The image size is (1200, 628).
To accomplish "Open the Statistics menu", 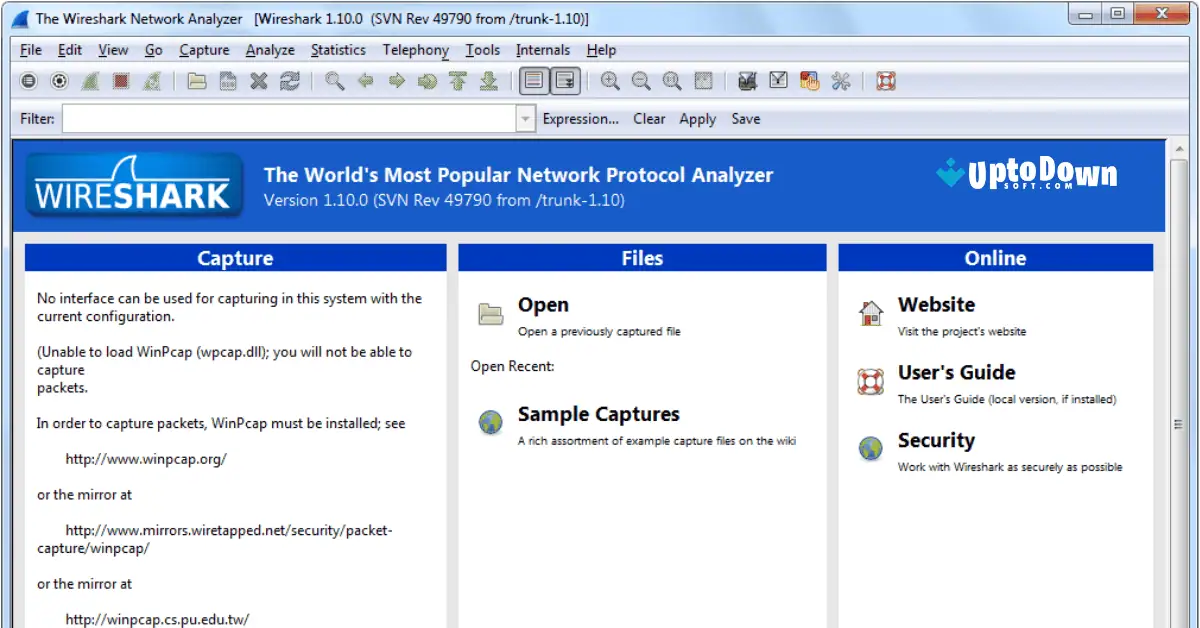I will click(338, 50).
